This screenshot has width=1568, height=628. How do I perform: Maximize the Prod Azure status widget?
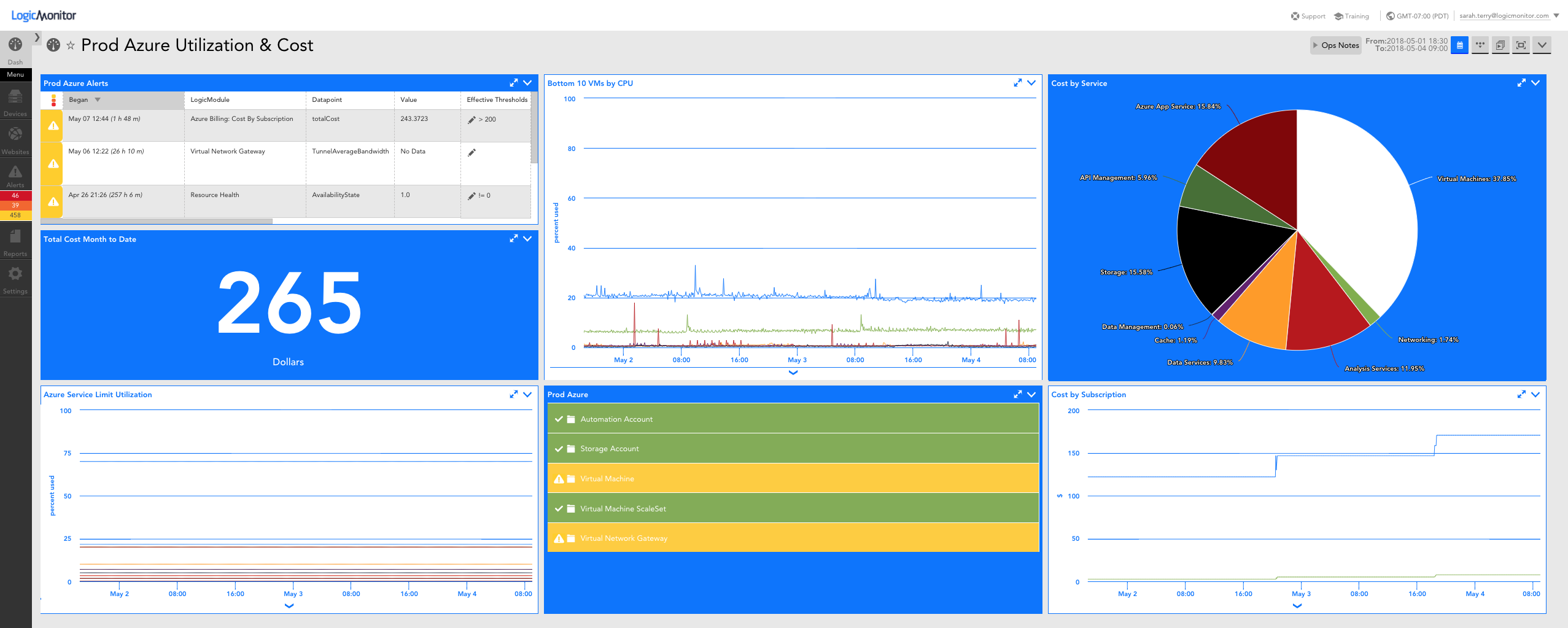point(1017,394)
